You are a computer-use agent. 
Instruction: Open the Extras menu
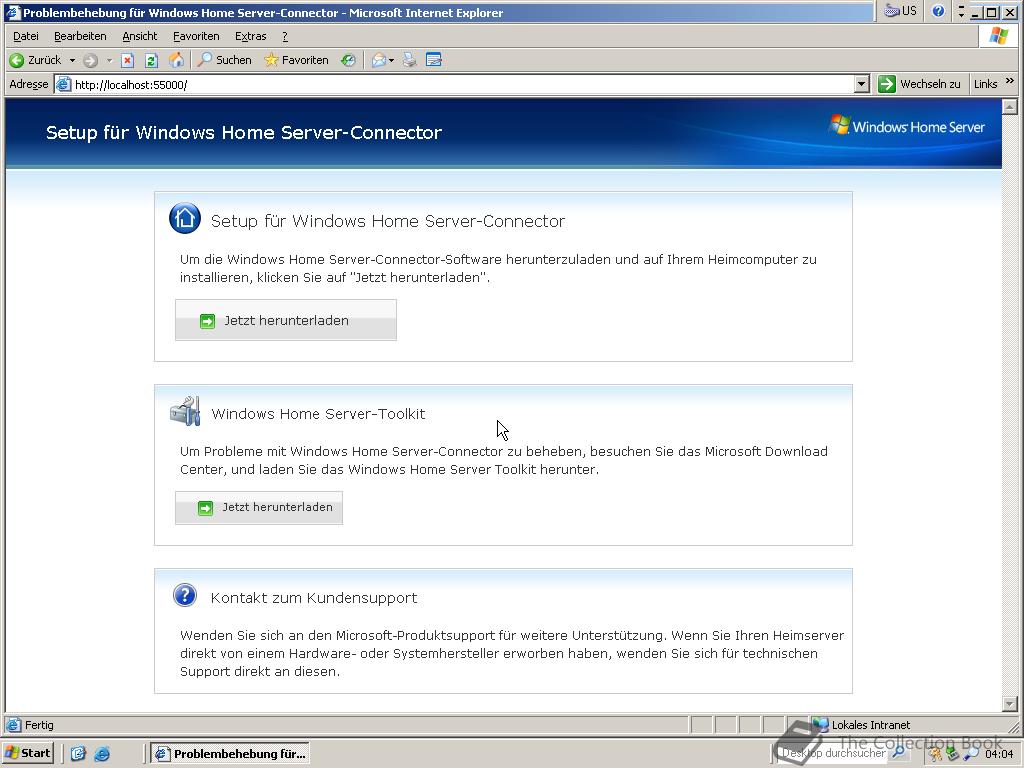250,36
